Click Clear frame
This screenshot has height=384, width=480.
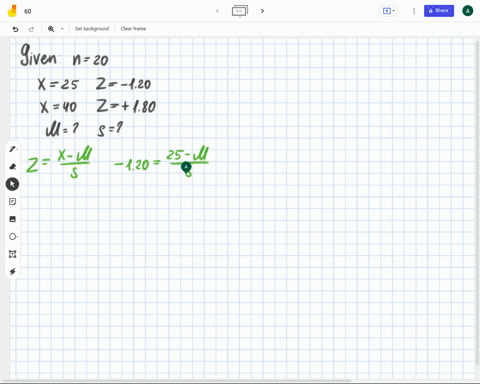coord(133,29)
